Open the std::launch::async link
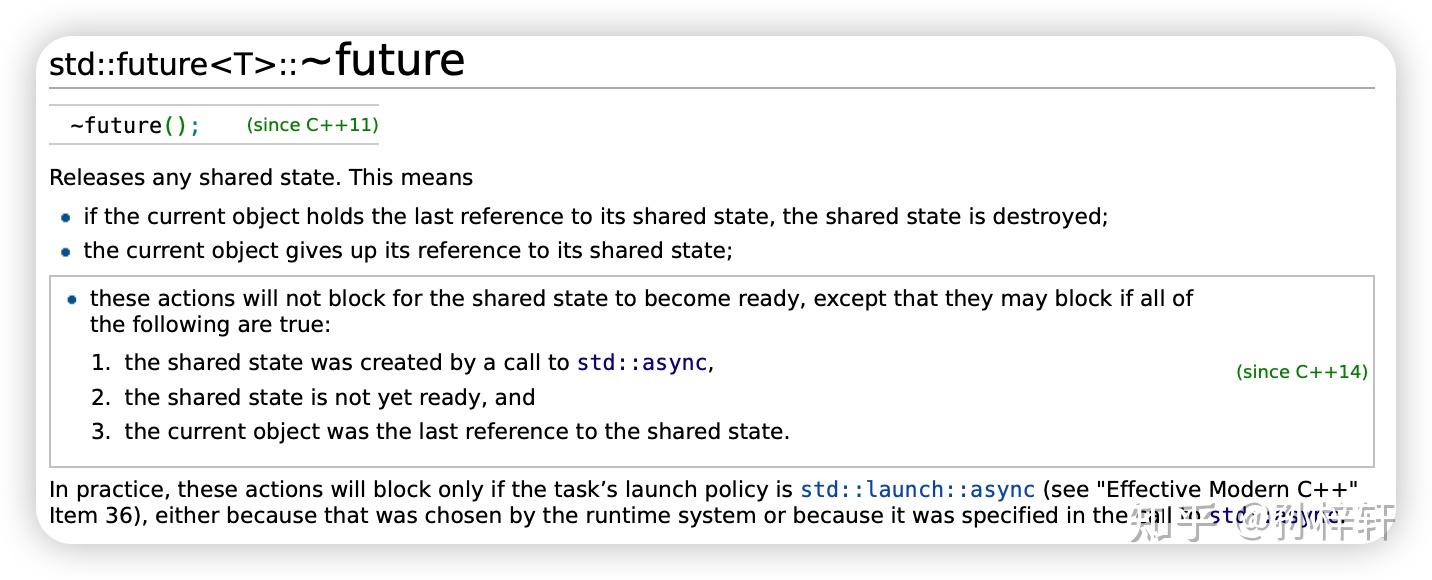Viewport: 1432px width, 580px height. (x=917, y=490)
